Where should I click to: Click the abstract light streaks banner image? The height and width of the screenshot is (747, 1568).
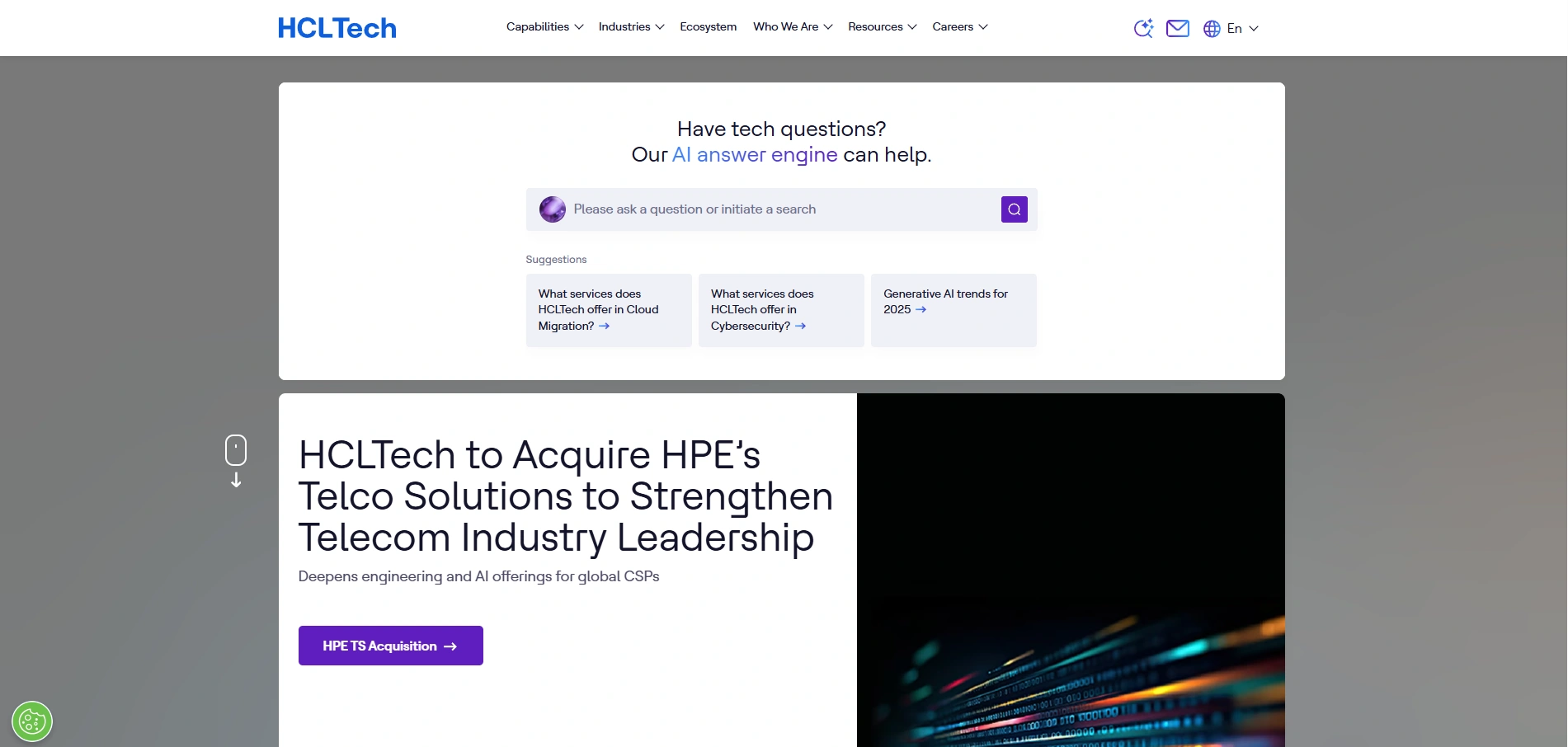(x=1071, y=571)
